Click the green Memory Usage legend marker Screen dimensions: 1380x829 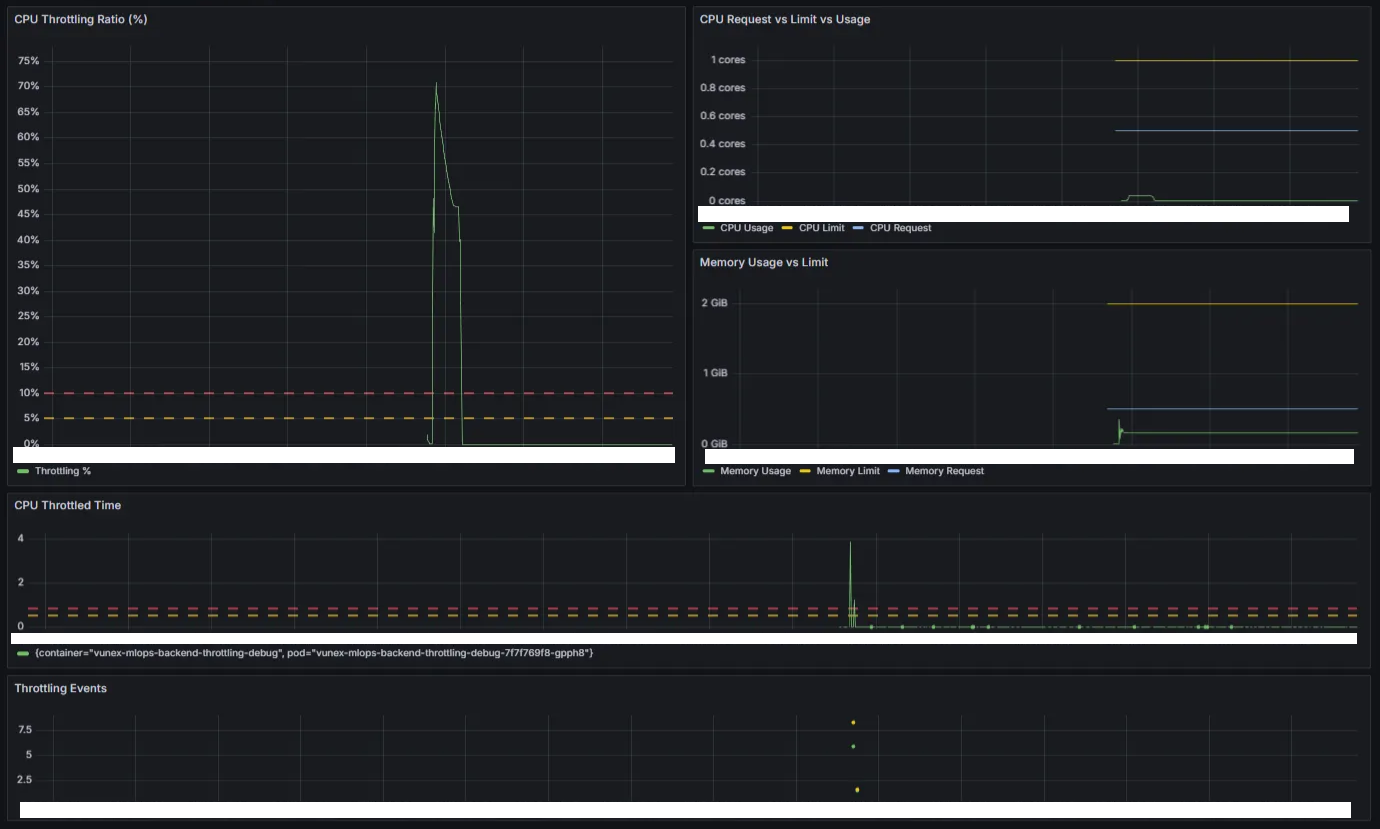(x=708, y=470)
